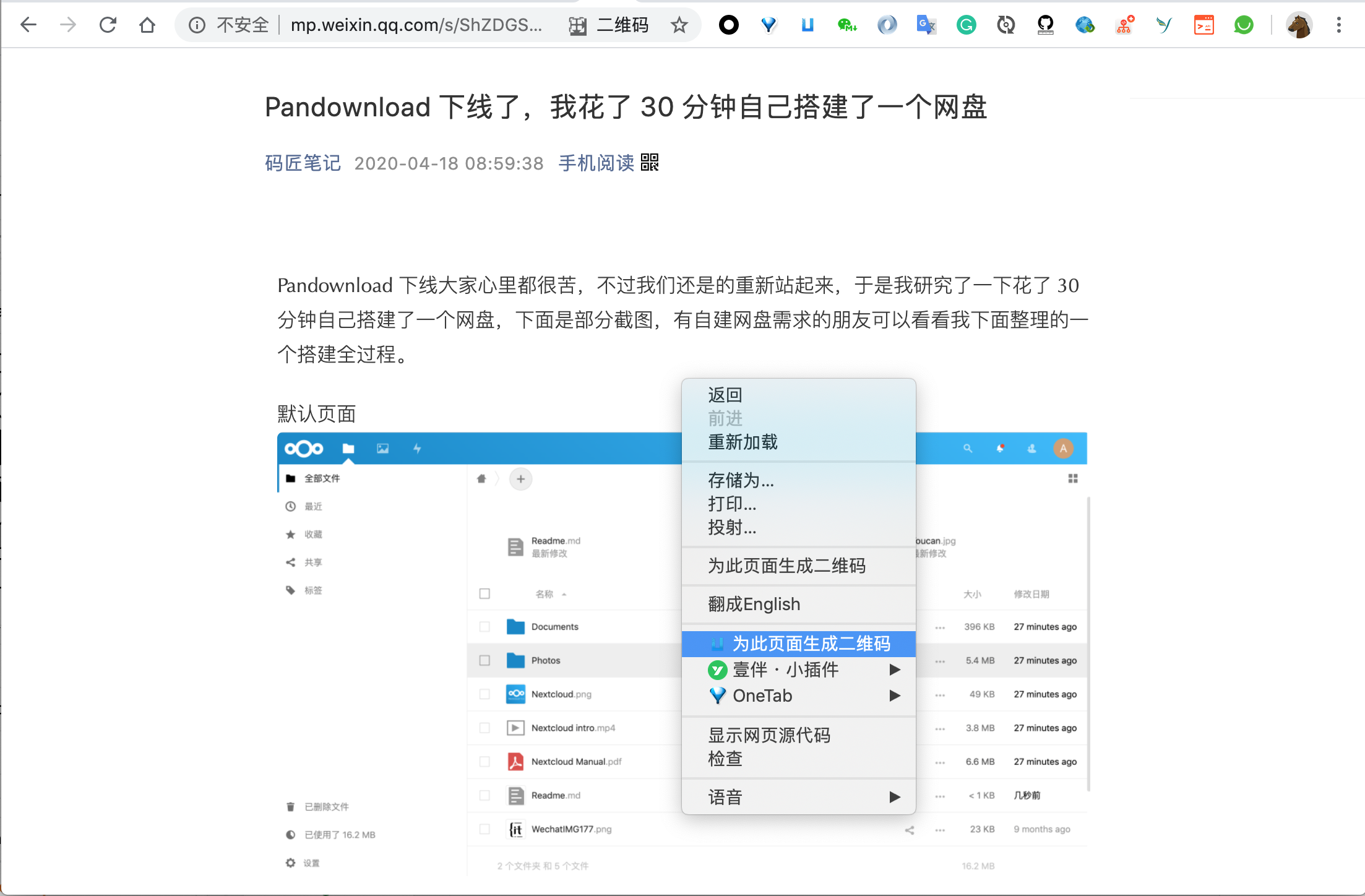1365x896 pixels.
Task: Tick the checkbox for WechatIMG177.png
Action: 484,829
